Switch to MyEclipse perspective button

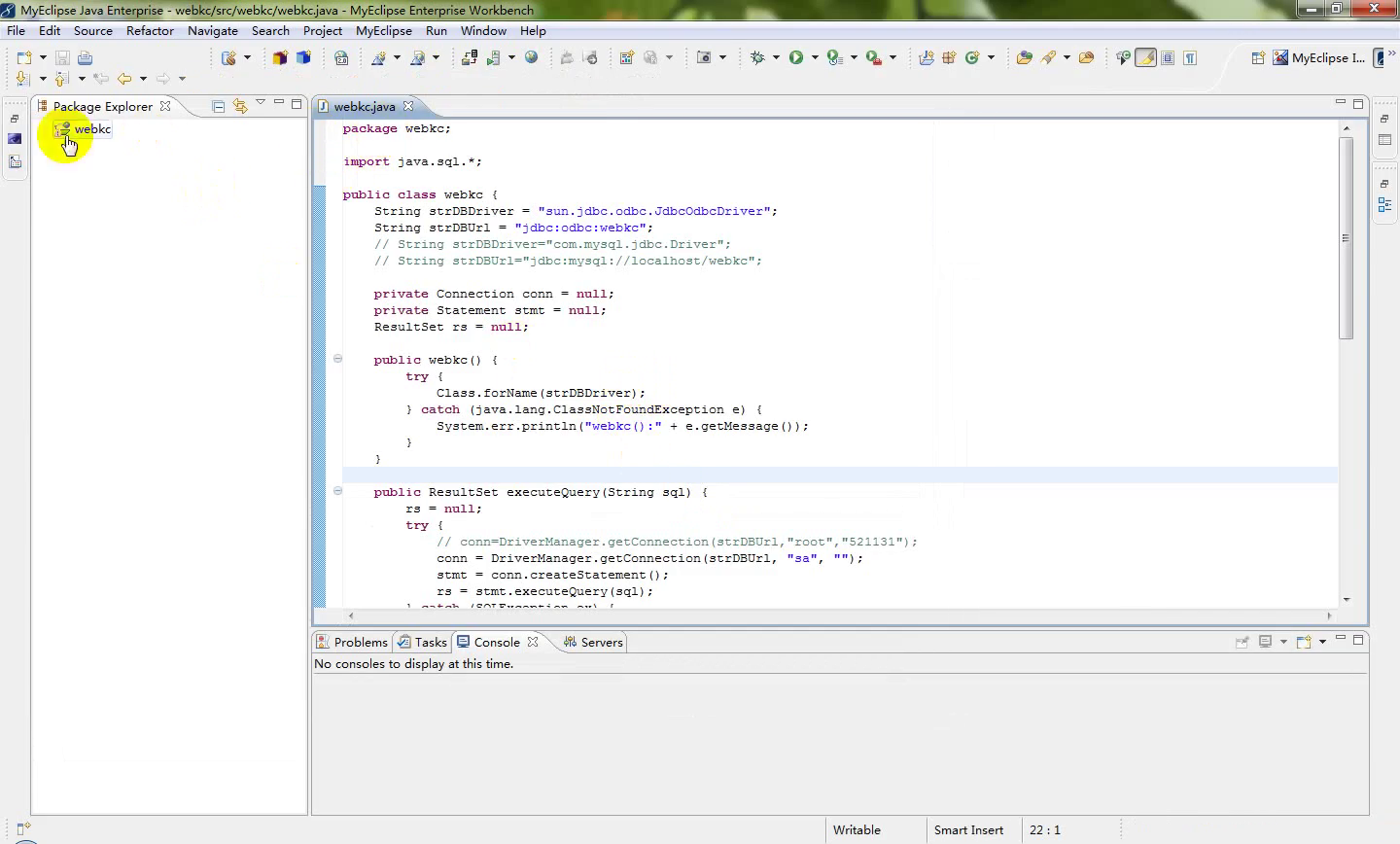coord(1318,58)
